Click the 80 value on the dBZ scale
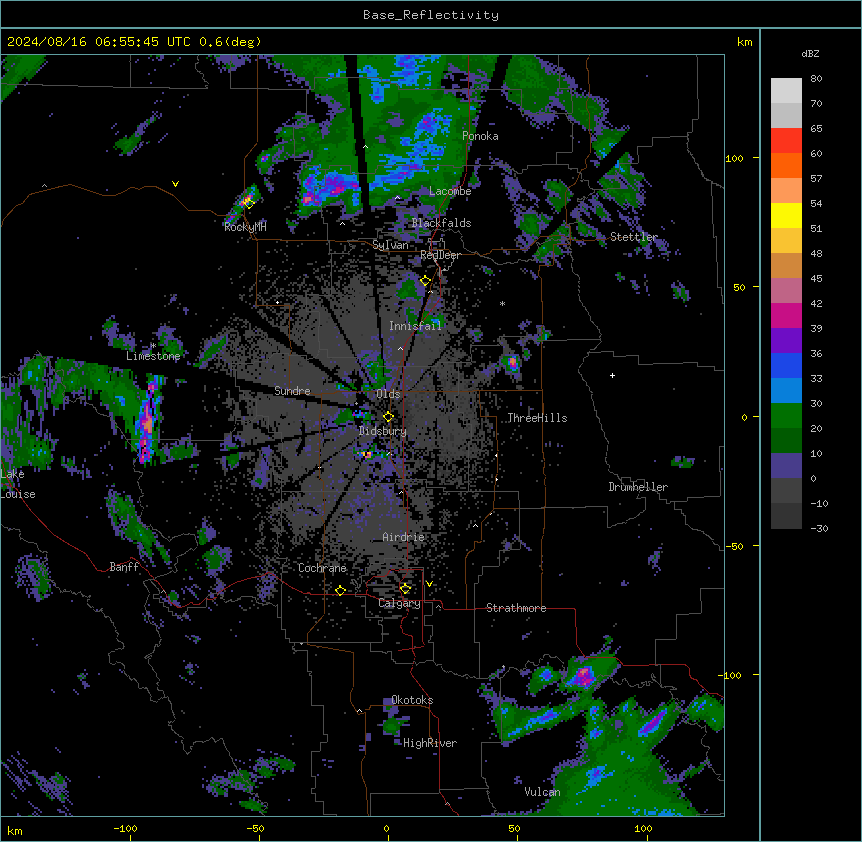The width and height of the screenshot is (862, 842). coord(816,79)
